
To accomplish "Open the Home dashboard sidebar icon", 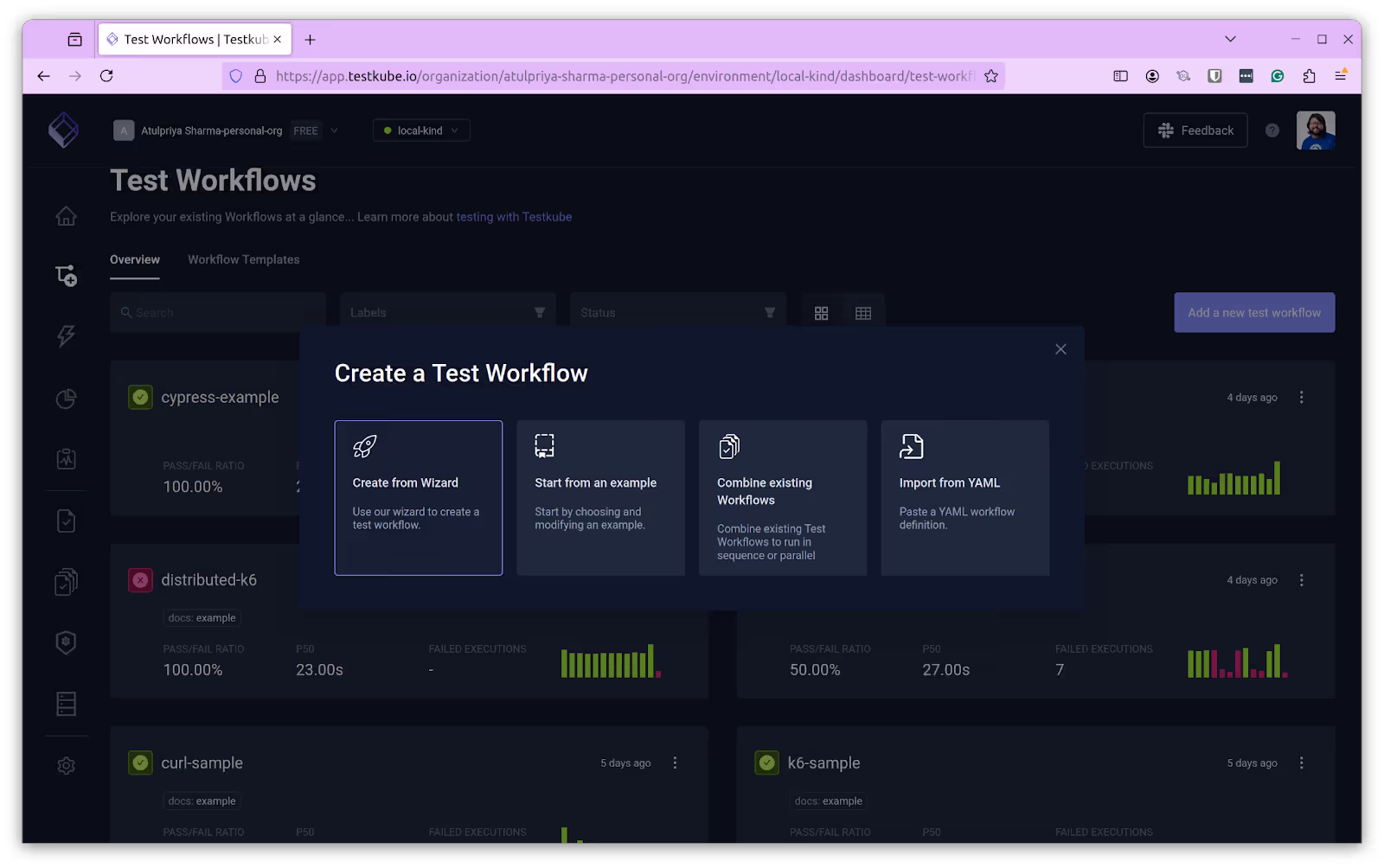I will (67, 216).
